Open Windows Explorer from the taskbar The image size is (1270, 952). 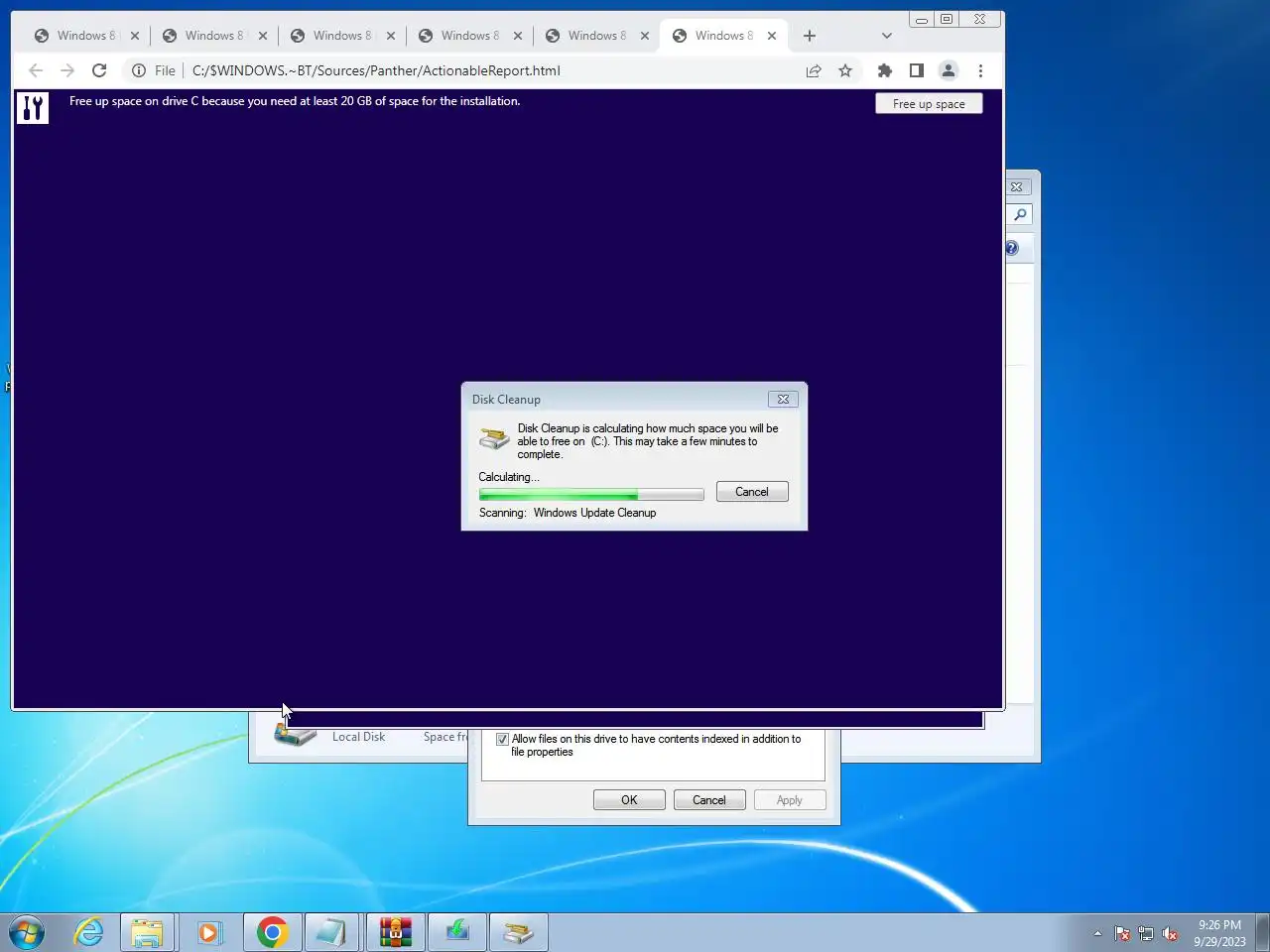[x=147, y=933]
